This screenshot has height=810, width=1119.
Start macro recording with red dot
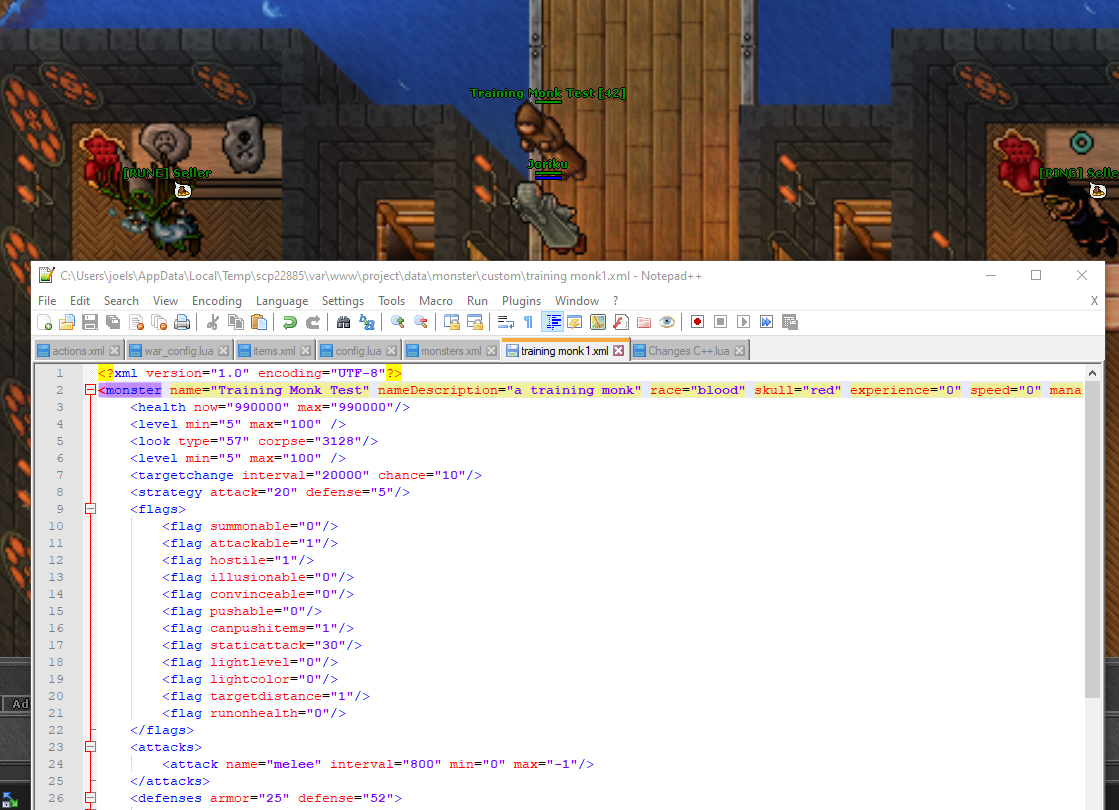697,323
